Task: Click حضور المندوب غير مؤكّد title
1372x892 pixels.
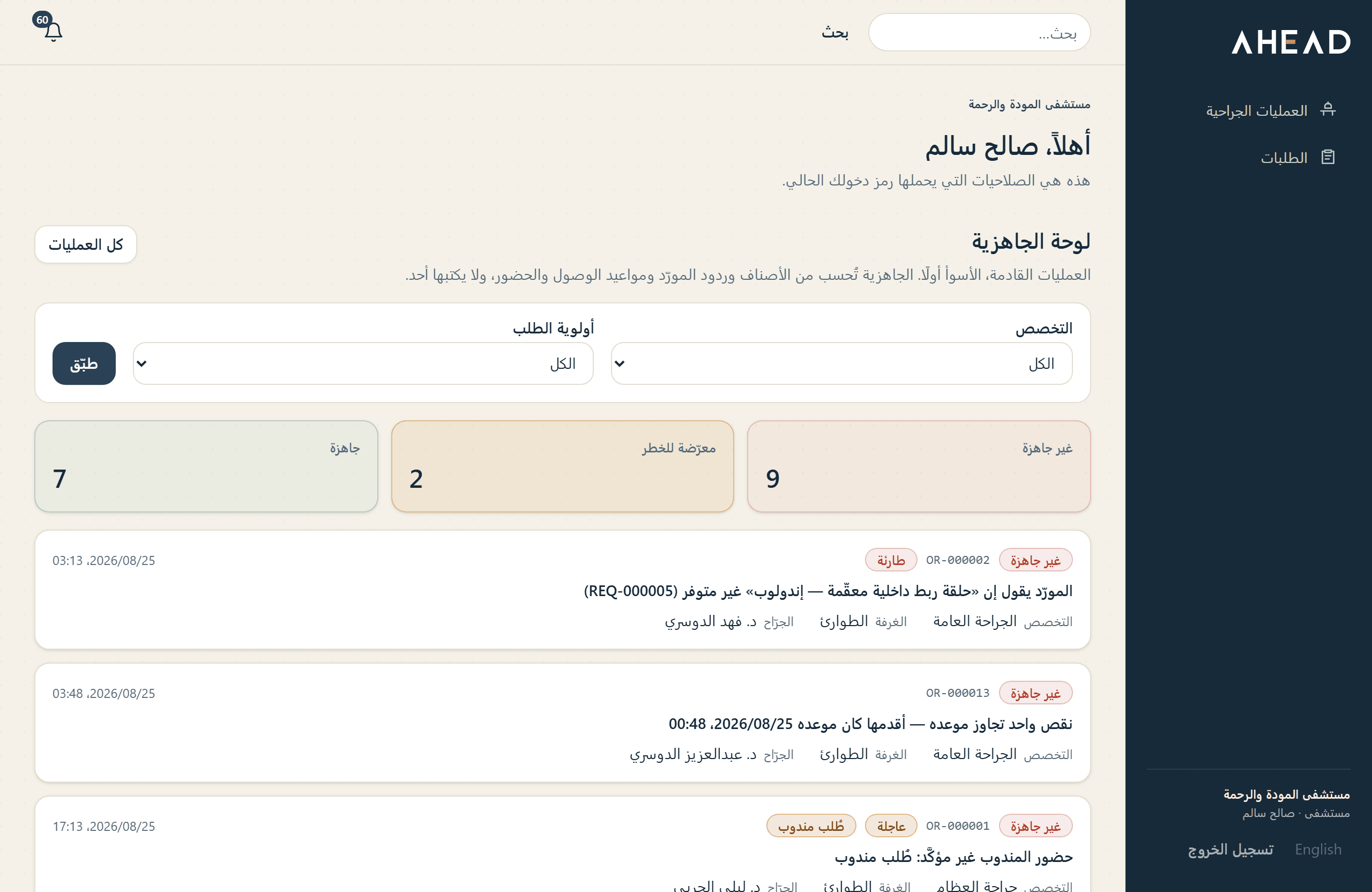Action: pos(953,856)
